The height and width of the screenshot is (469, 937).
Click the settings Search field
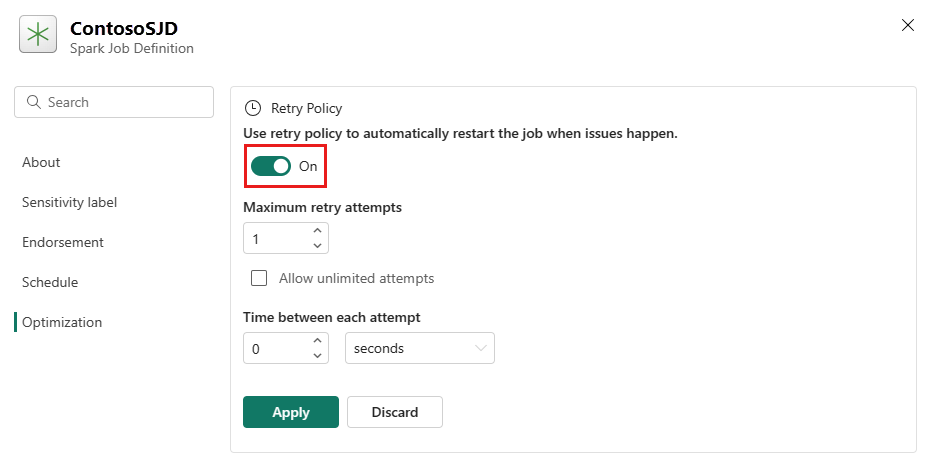(x=114, y=102)
